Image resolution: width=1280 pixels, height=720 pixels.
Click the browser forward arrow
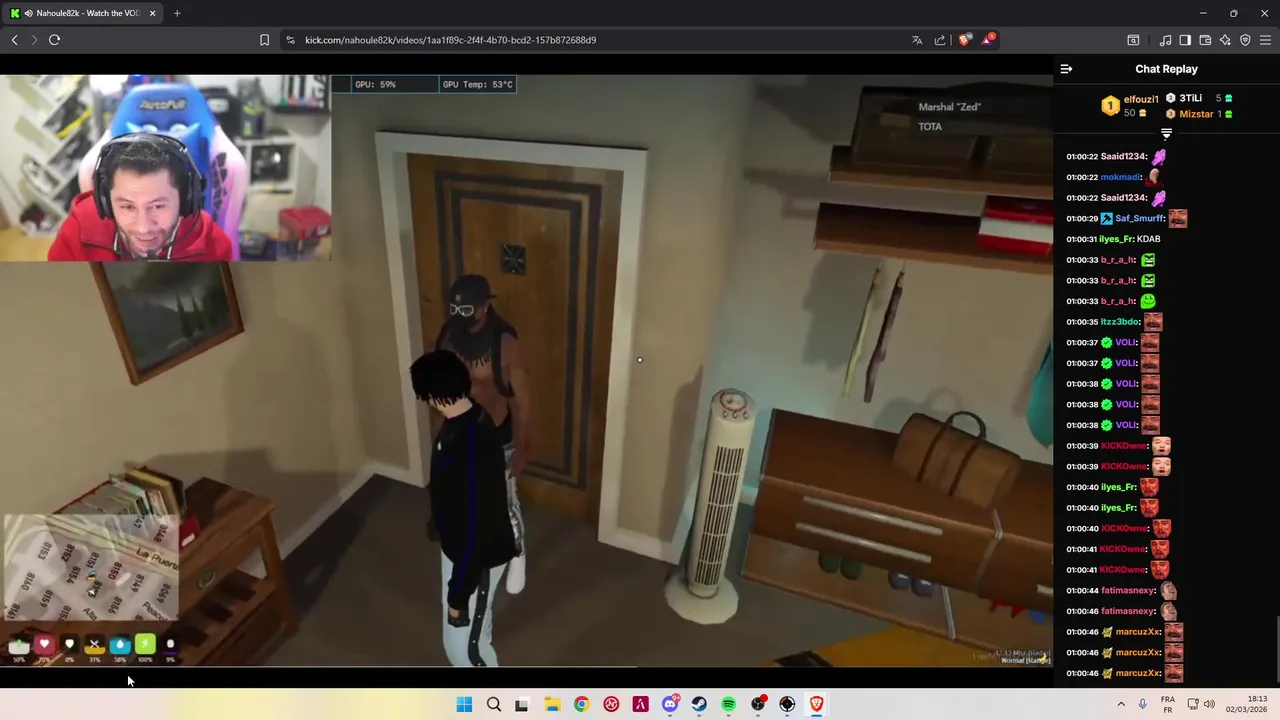34,40
